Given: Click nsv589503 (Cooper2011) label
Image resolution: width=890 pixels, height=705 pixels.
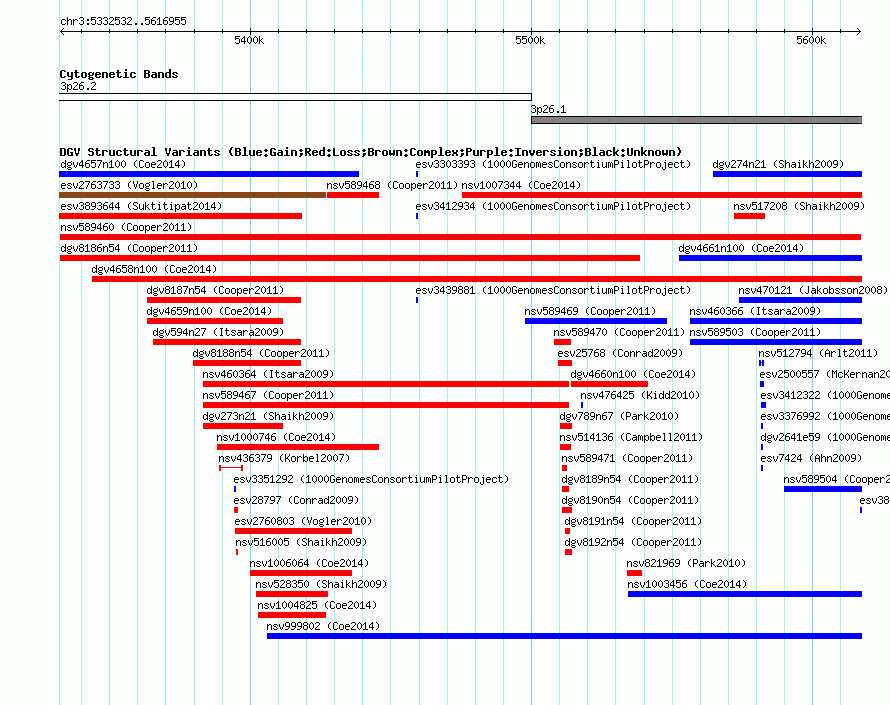Looking at the screenshot, I should [x=755, y=333].
